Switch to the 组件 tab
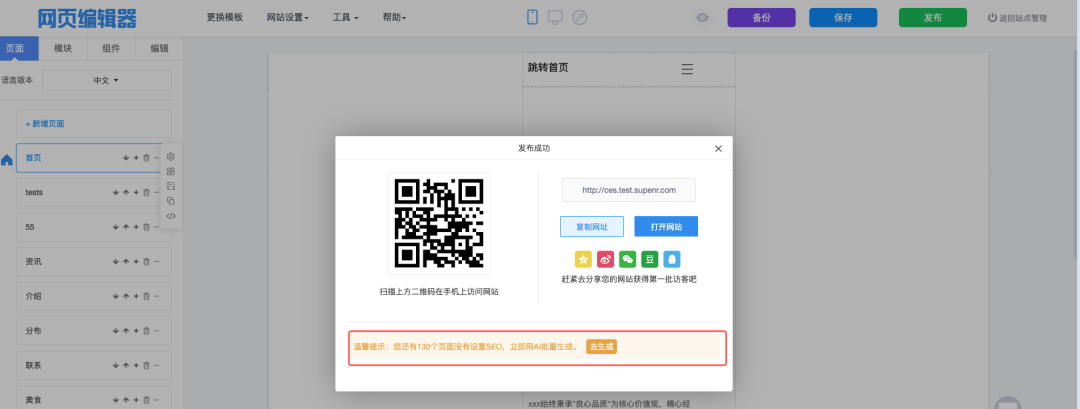Viewport: 1080px width, 409px height. click(x=111, y=48)
